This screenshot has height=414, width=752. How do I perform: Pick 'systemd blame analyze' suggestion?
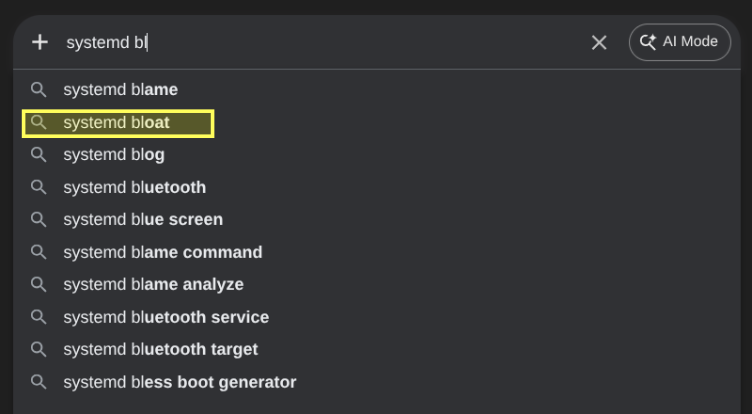(153, 285)
